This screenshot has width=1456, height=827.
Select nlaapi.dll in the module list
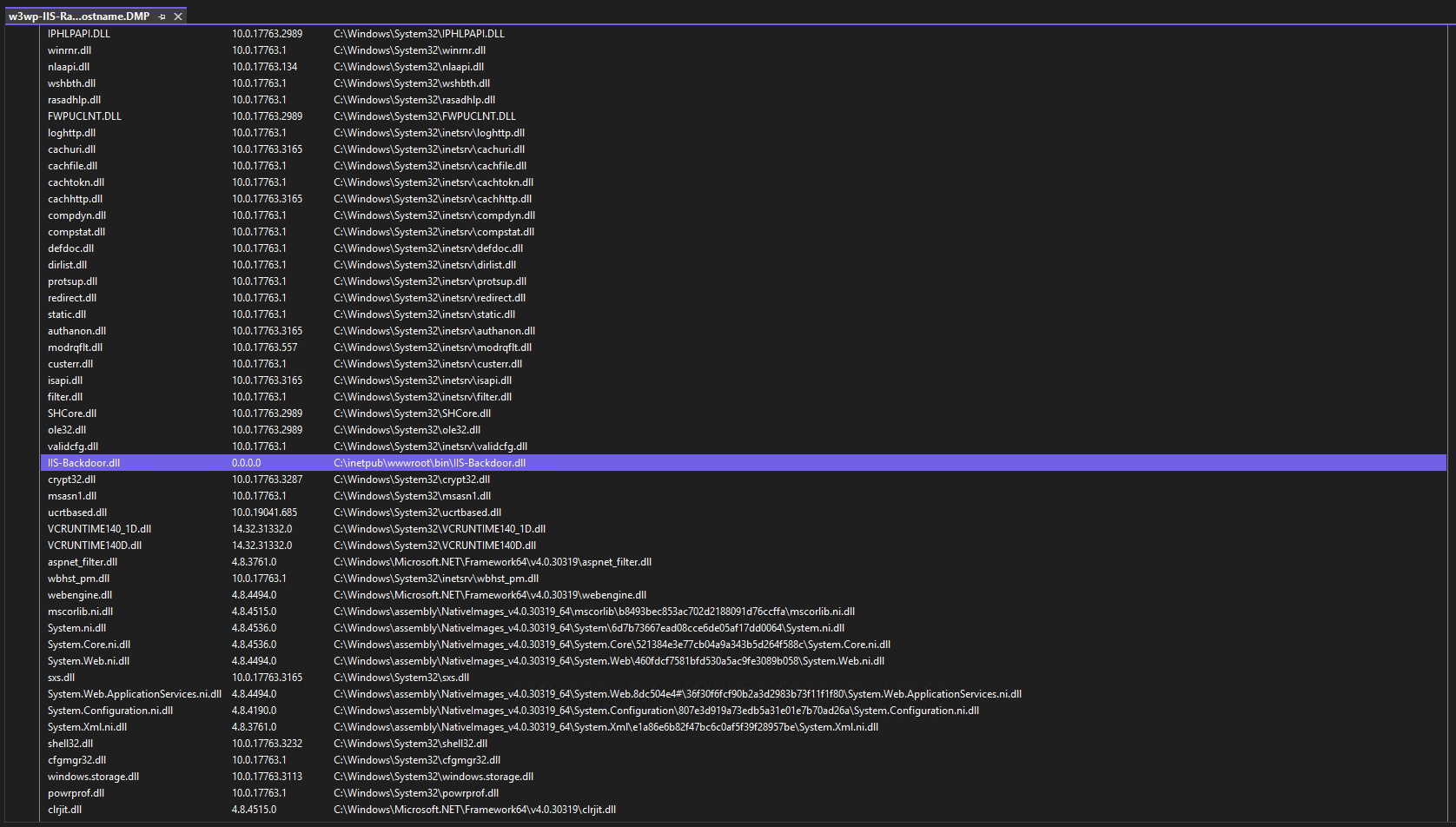tap(69, 67)
